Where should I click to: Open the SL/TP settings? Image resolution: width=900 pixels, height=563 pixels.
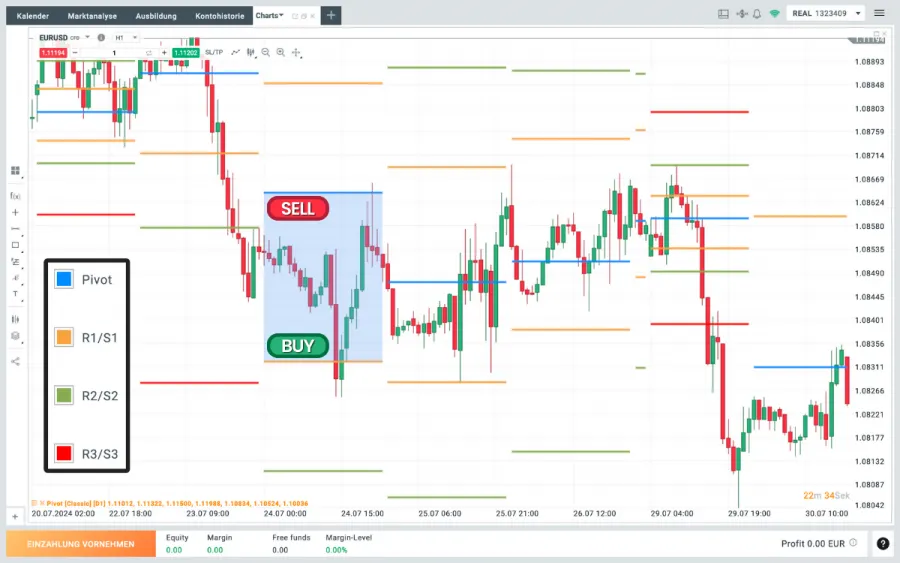click(214, 52)
